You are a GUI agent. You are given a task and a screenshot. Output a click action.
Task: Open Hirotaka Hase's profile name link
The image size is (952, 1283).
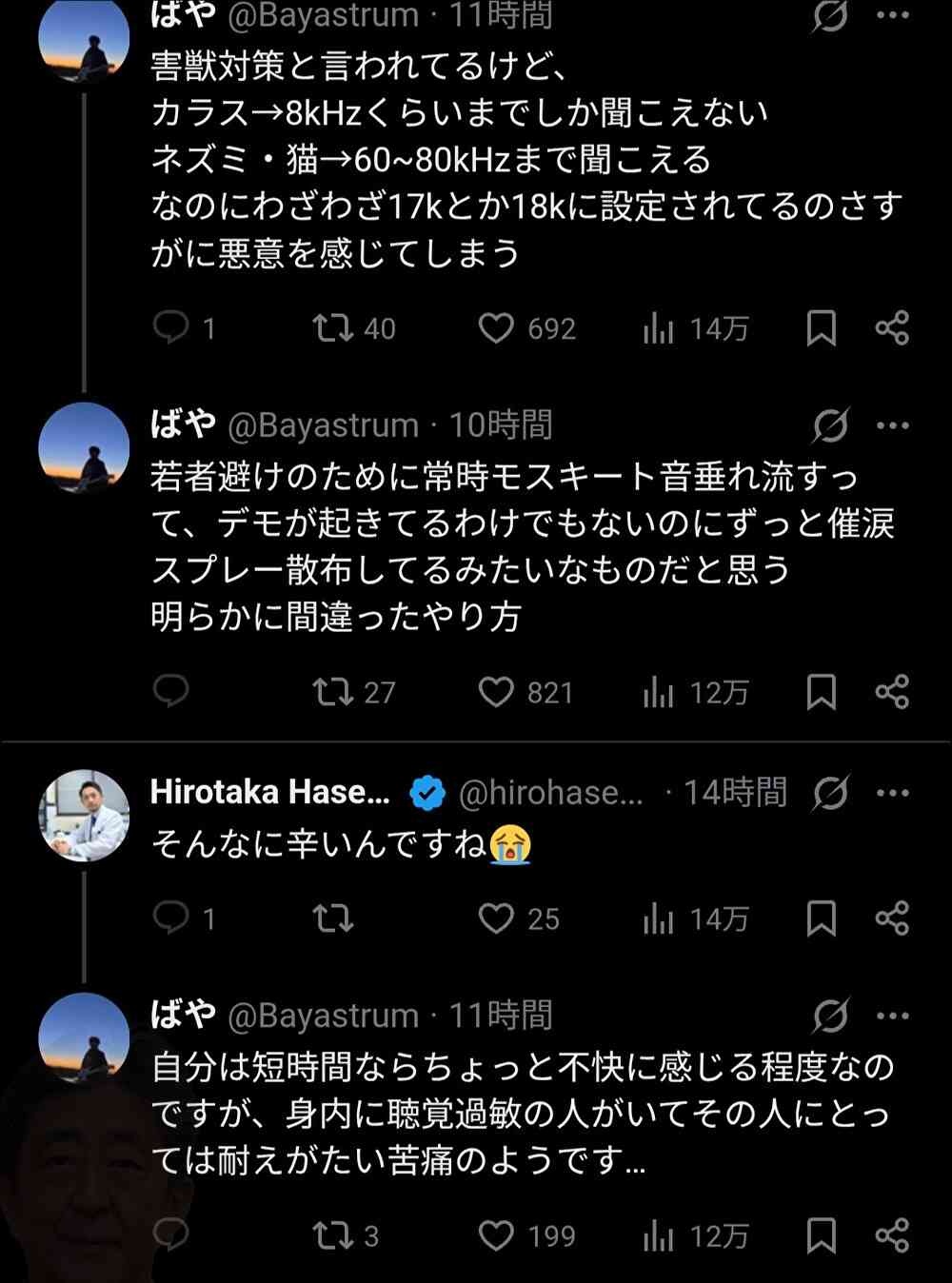[x=270, y=792]
